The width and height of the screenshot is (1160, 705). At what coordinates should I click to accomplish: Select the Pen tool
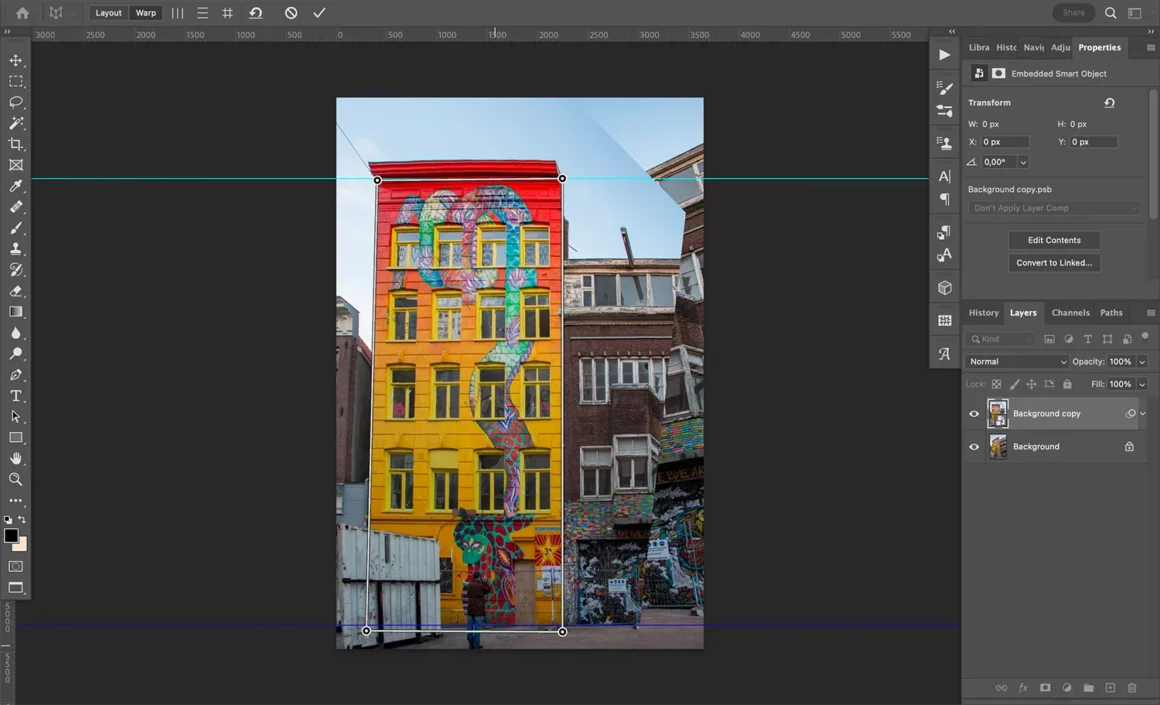16,374
